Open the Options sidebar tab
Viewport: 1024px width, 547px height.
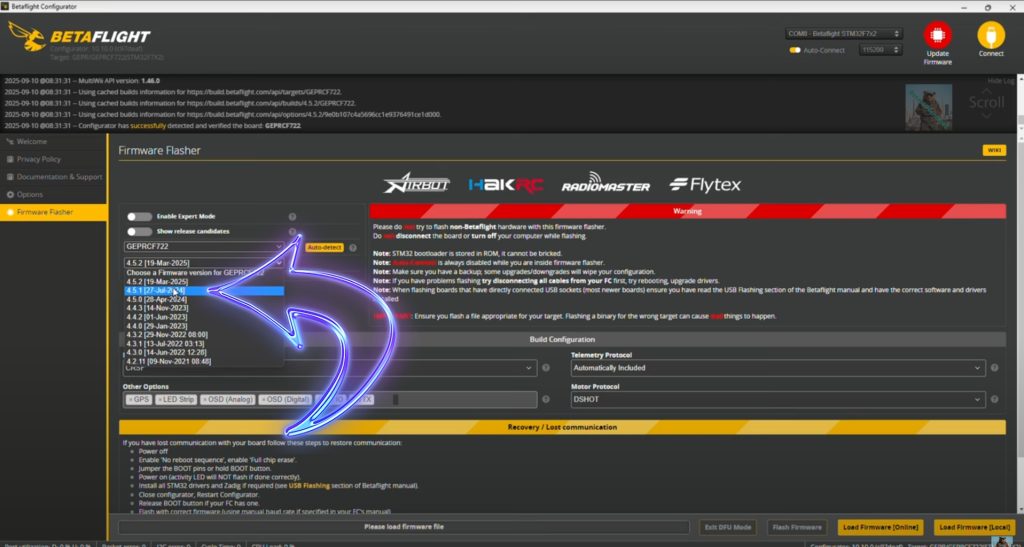coord(30,194)
